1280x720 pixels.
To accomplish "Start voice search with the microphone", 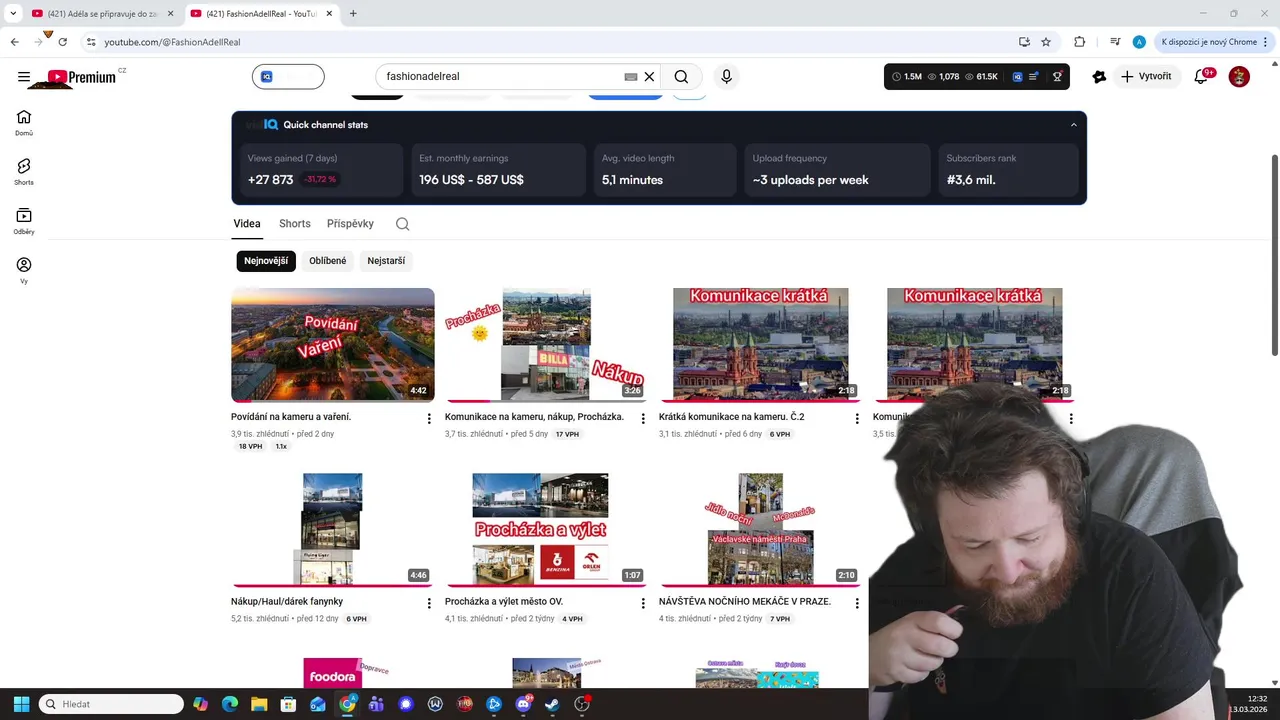I will (727, 77).
